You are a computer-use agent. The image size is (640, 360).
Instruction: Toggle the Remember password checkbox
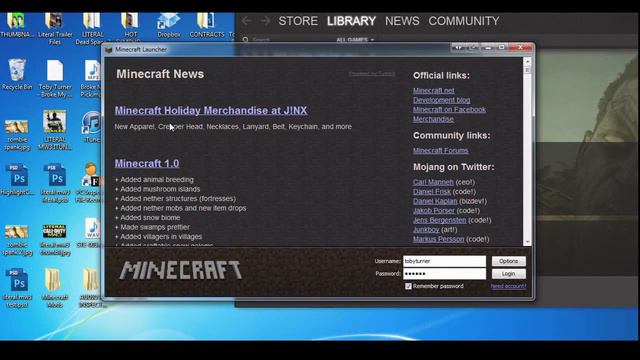click(x=408, y=286)
